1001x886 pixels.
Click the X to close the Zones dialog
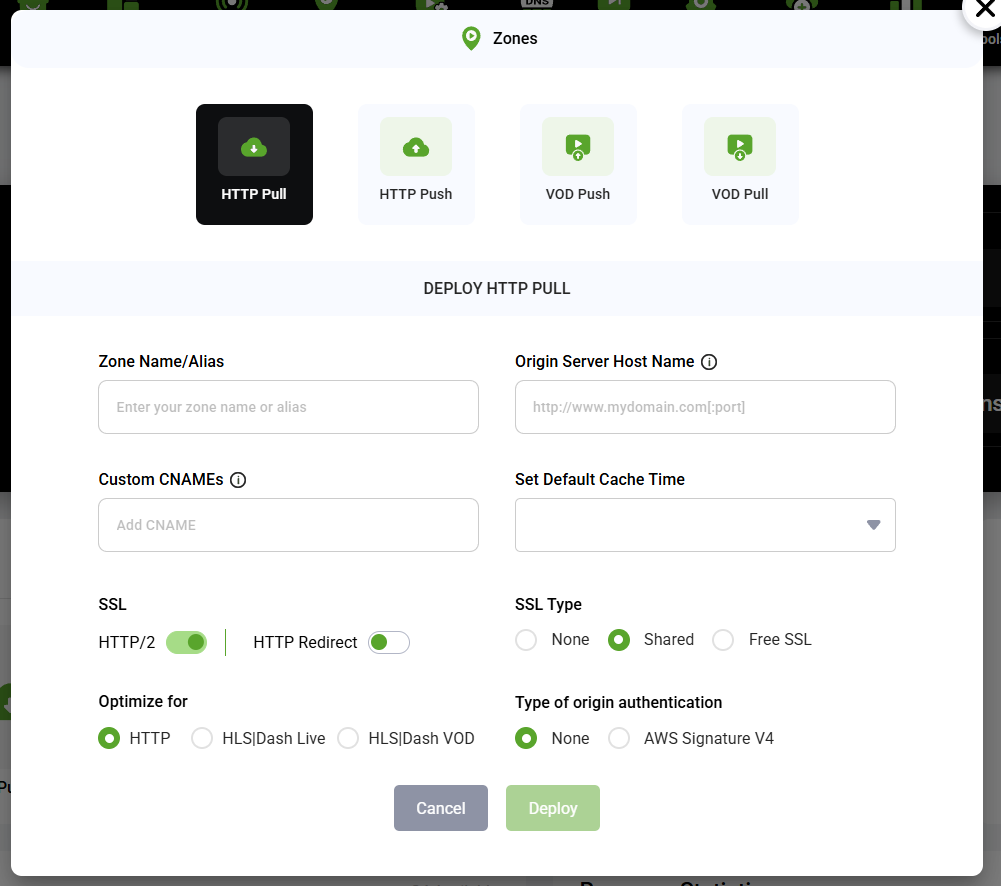(985, 10)
